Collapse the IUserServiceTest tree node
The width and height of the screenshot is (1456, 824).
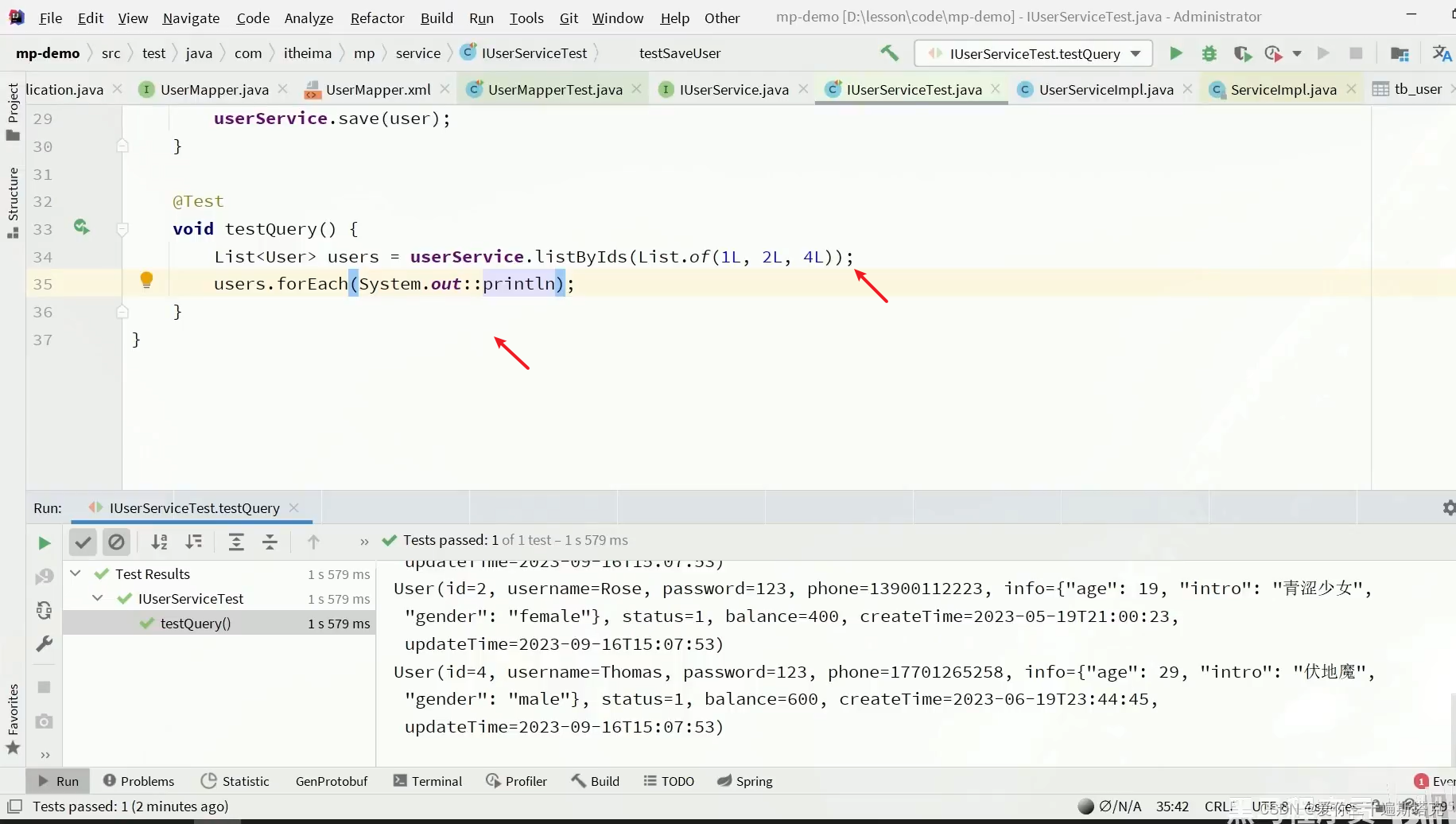98,598
